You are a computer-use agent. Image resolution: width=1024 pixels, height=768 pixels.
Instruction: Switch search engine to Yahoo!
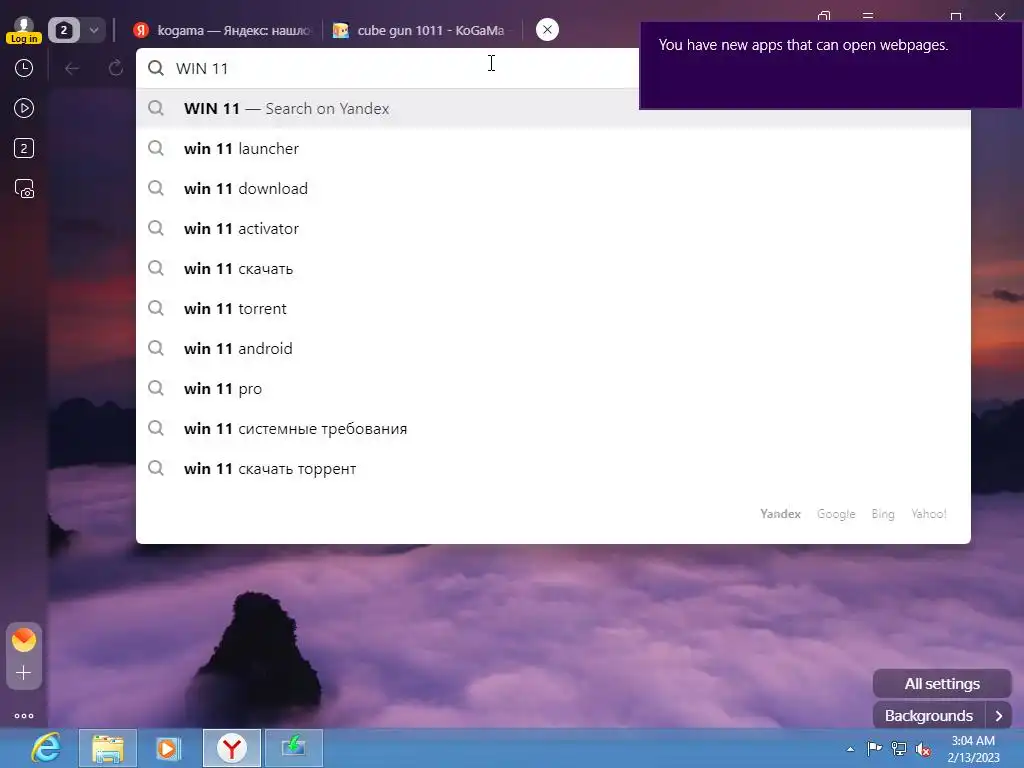point(929,514)
